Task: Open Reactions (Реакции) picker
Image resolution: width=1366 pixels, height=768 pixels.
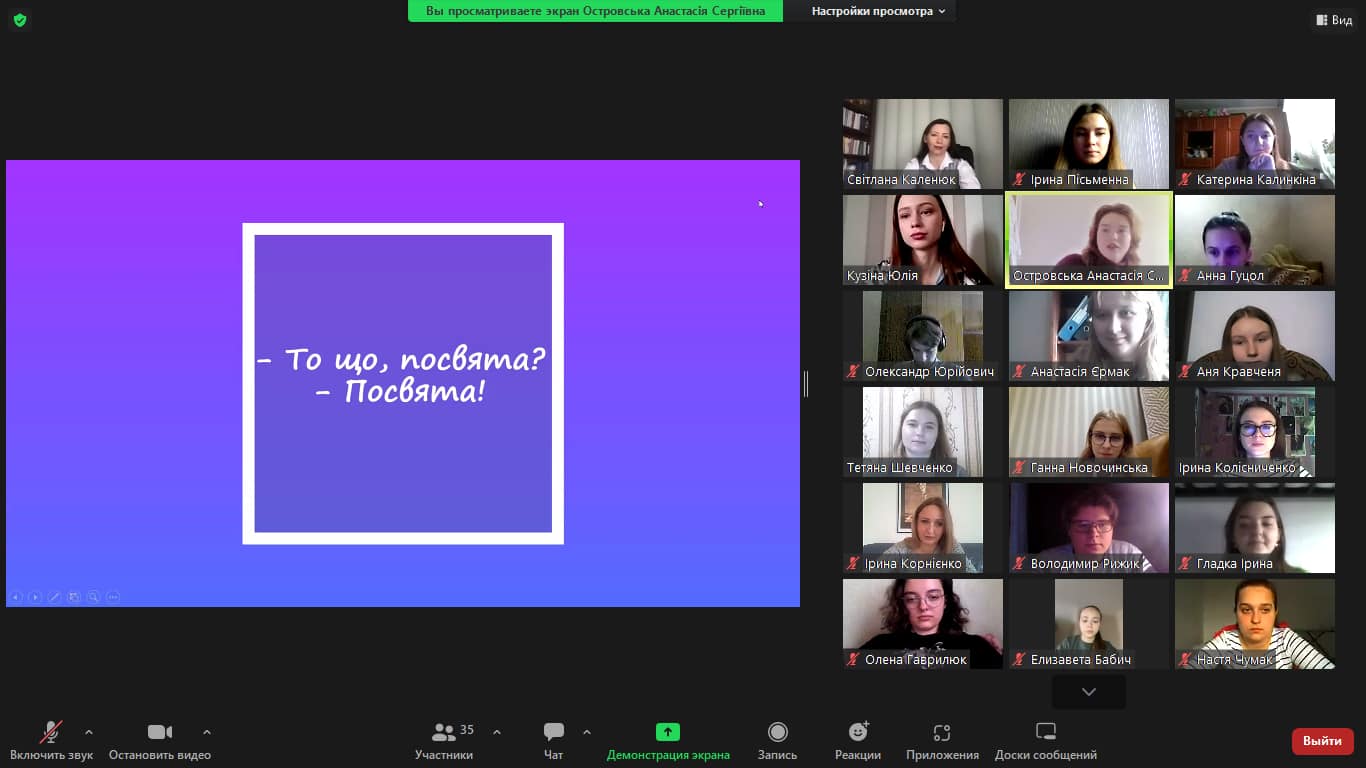Action: click(x=858, y=733)
